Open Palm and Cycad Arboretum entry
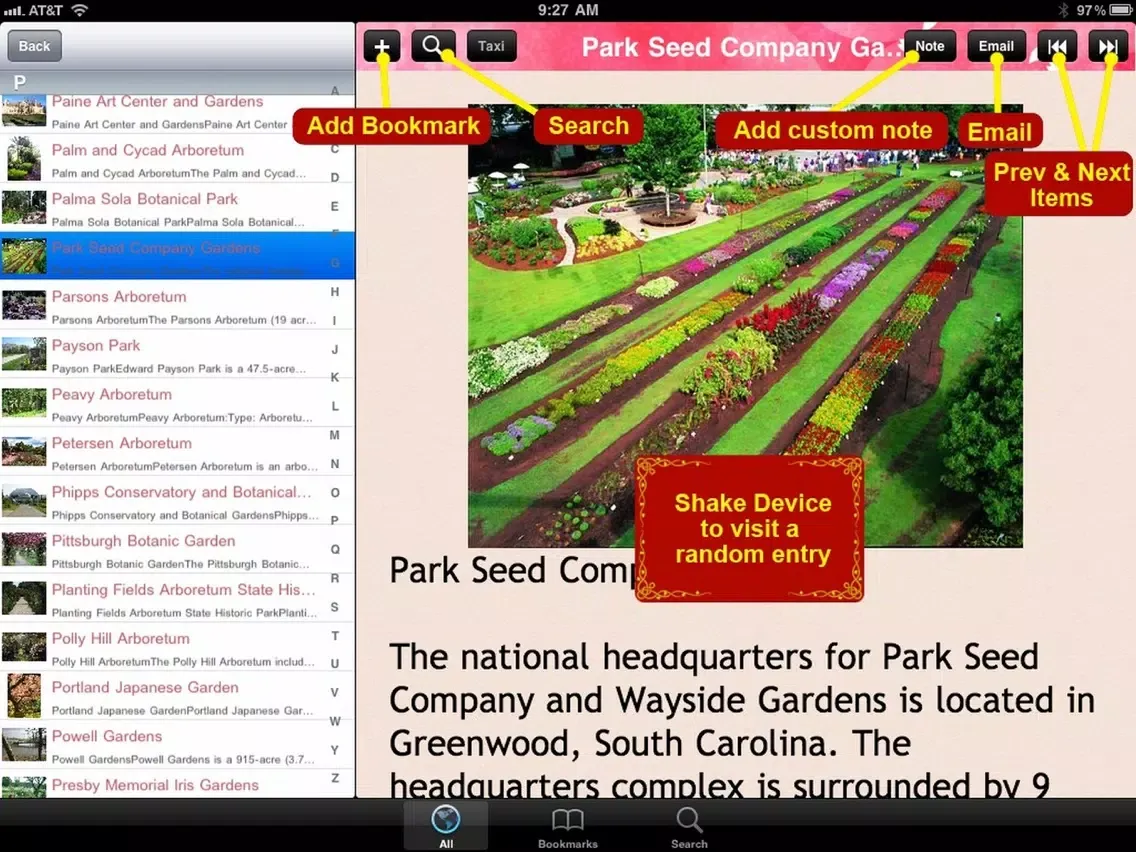 click(178, 158)
